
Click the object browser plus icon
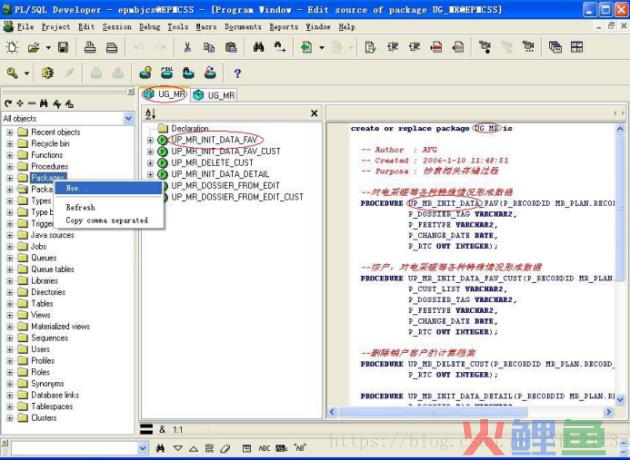click(x=20, y=104)
